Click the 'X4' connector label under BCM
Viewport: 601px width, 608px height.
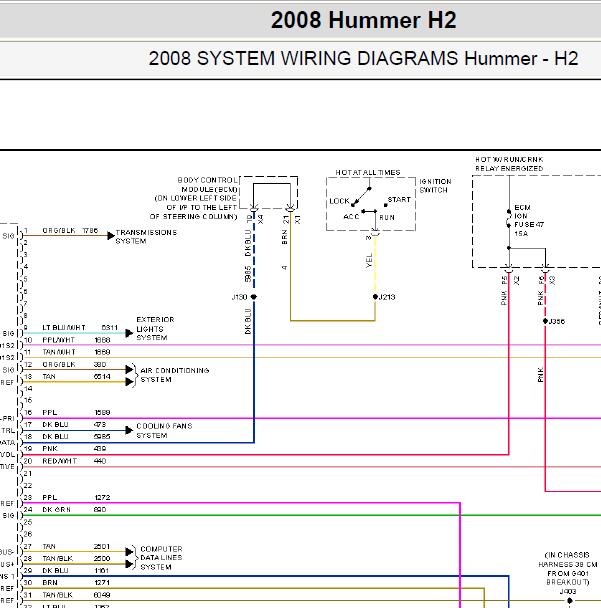click(260, 219)
